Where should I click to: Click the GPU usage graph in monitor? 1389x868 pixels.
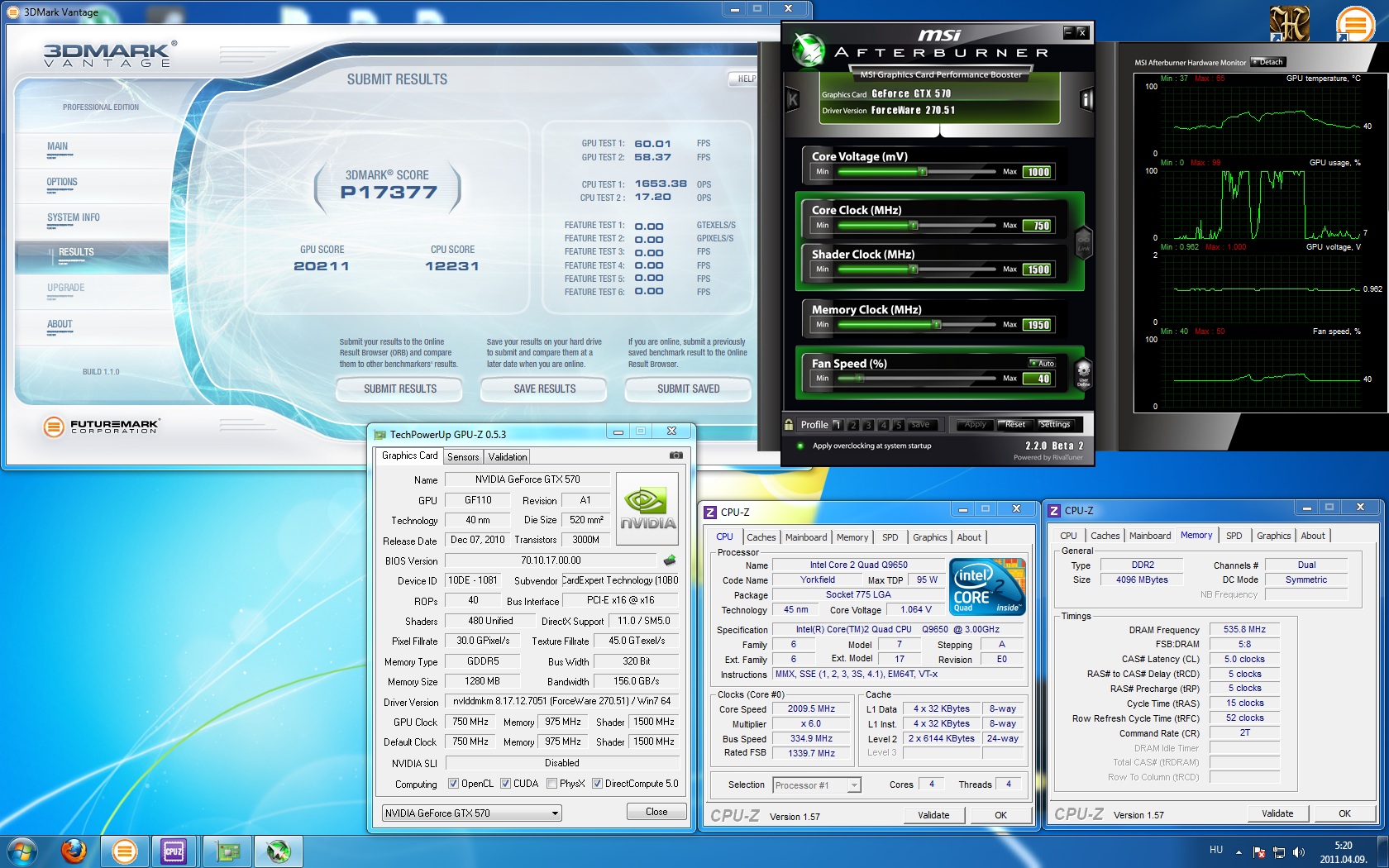[x=1260, y=204]
